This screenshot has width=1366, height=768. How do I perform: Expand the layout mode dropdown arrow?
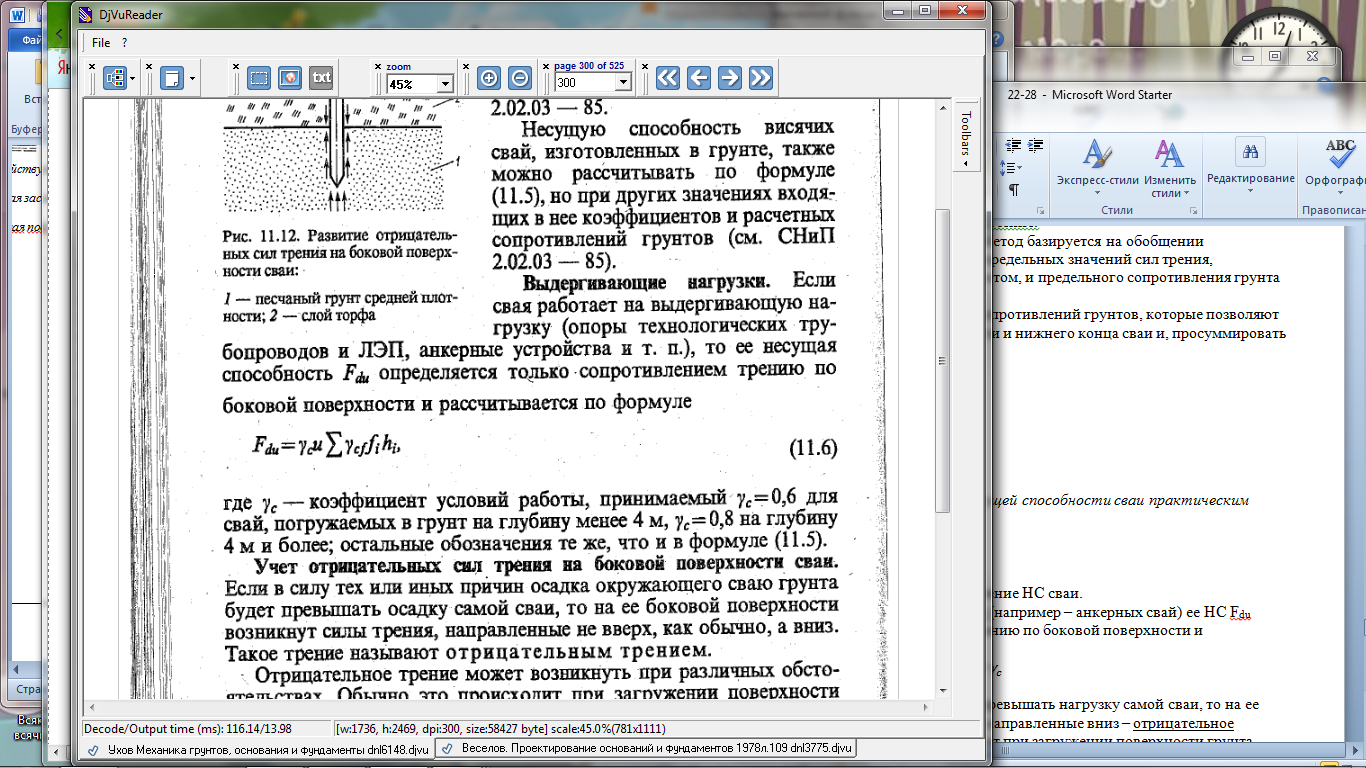(134, 78)
